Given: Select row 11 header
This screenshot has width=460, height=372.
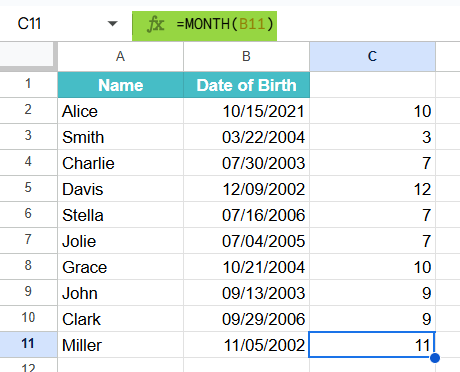Looking at the screenshot, I should point(28,344).
